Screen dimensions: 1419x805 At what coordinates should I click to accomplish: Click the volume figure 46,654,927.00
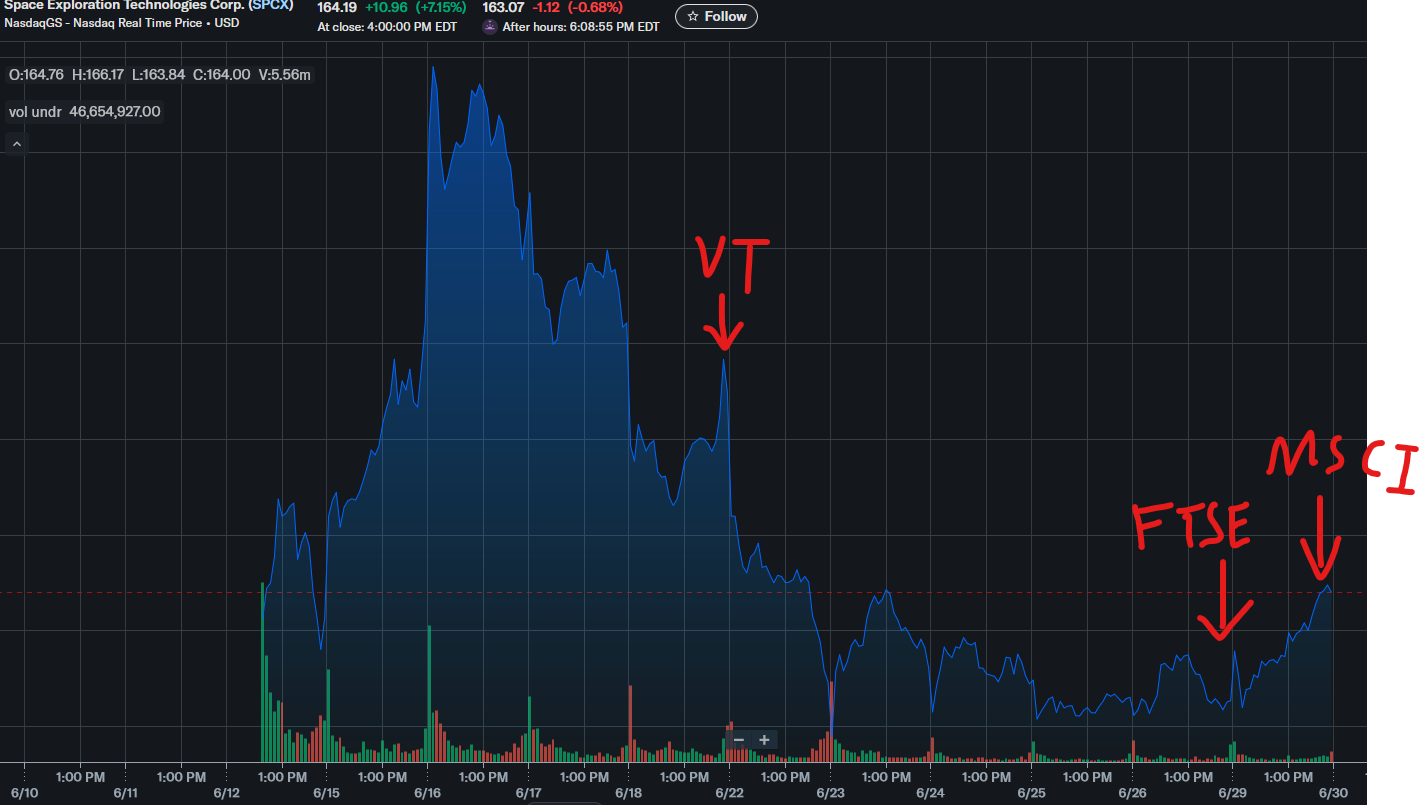[x=115, y=112]
